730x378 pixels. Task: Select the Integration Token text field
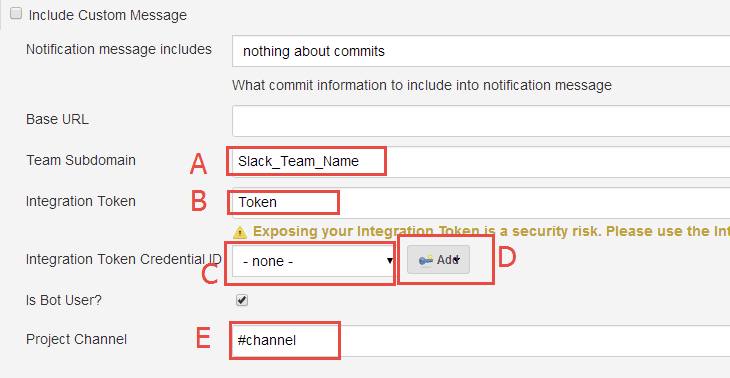tap(481, 202)
